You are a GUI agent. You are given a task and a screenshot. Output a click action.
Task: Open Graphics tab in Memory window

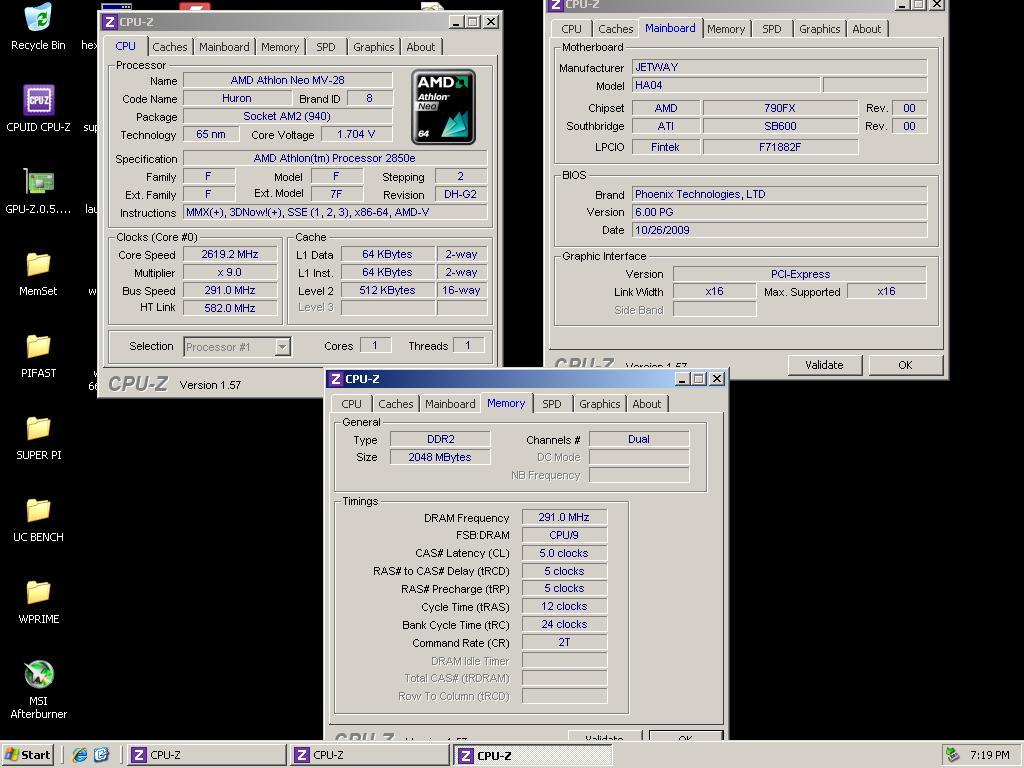click(x=600, y=404)
